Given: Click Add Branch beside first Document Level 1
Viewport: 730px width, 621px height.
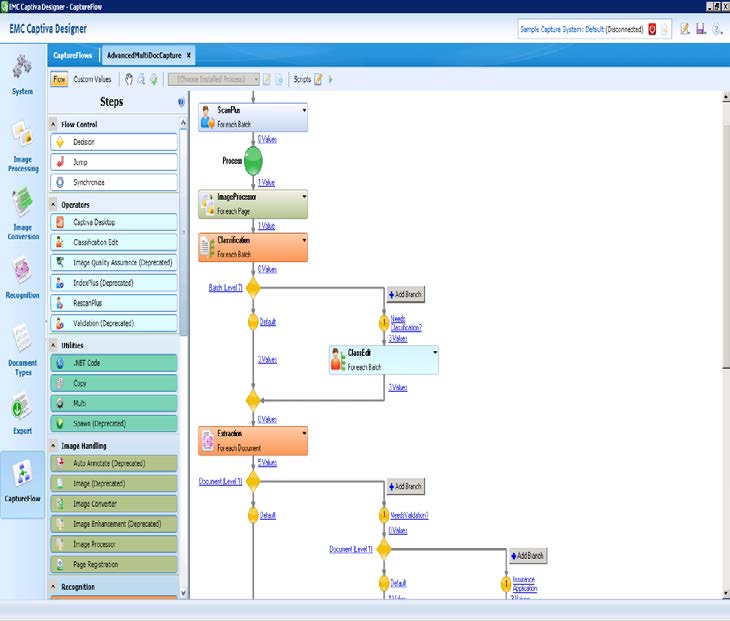Looking at the screenshot, I should pos(406,486).
